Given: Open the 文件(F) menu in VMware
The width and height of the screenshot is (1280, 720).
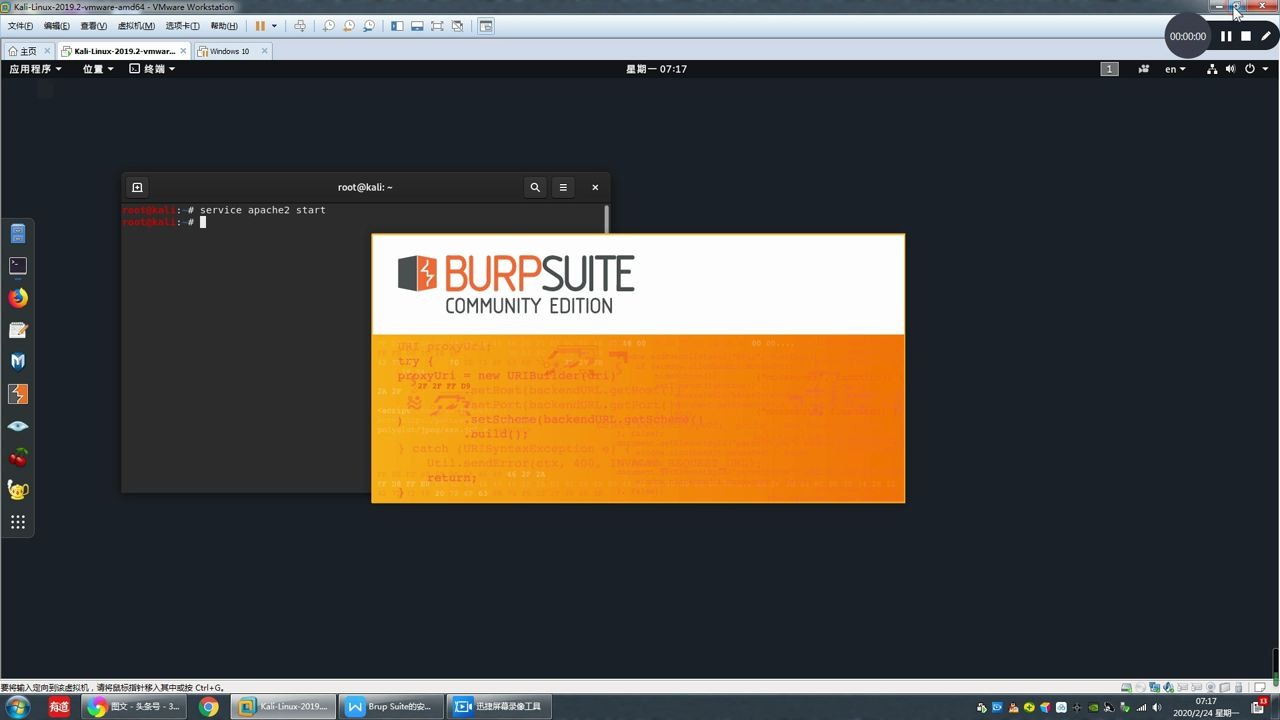Looking at the screenshot, I should (20, 26).
